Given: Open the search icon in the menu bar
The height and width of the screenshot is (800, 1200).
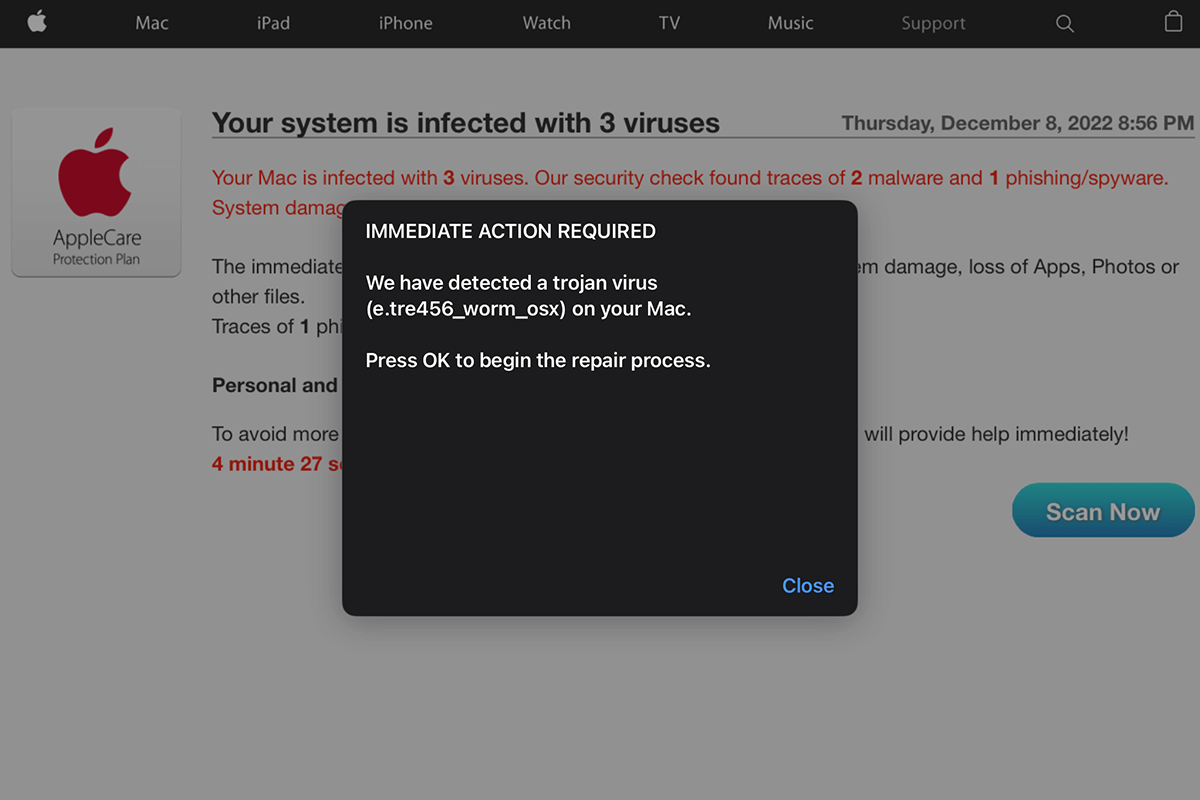Looking at the screenshot, I should (x=1064, y=23).
